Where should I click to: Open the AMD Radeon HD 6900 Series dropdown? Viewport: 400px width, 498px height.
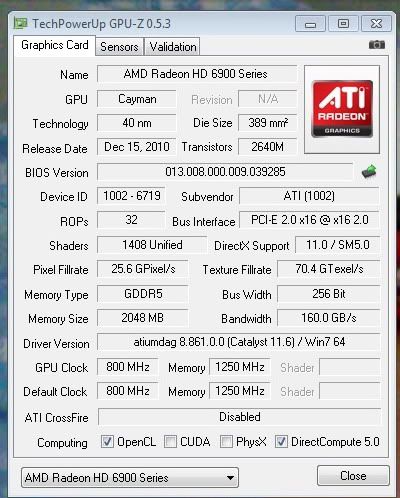[x=130, y=478]
